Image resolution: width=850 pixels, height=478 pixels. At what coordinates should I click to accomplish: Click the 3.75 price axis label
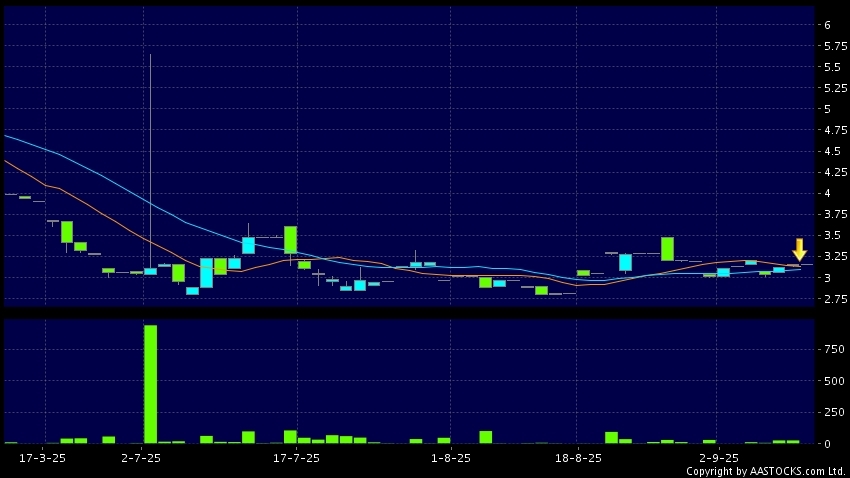point(835,214)
